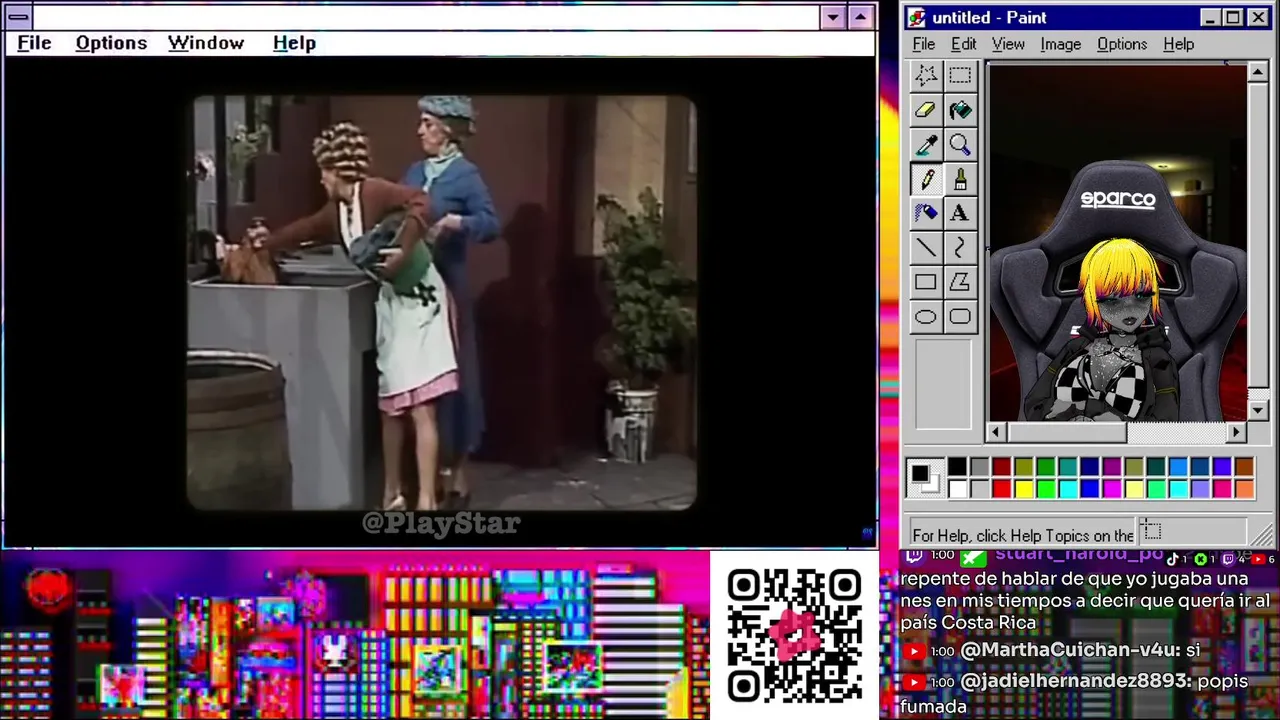Select the Polygon shape tool
Image resolution: width=1280 pixels, height=720 pixels.
coord(960,282)
